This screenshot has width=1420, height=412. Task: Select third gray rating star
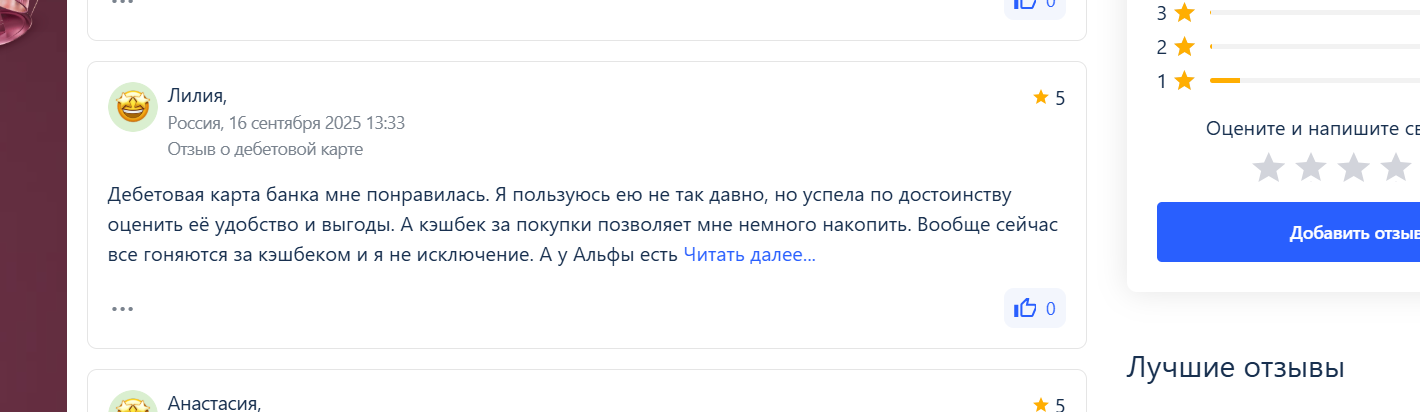pyautogui.click(x=1353, y=168)
